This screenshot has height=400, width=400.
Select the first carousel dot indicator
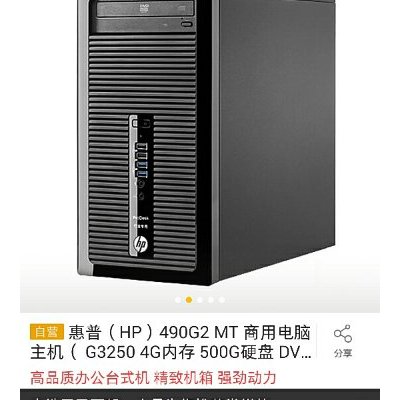[x=178, y=300]
